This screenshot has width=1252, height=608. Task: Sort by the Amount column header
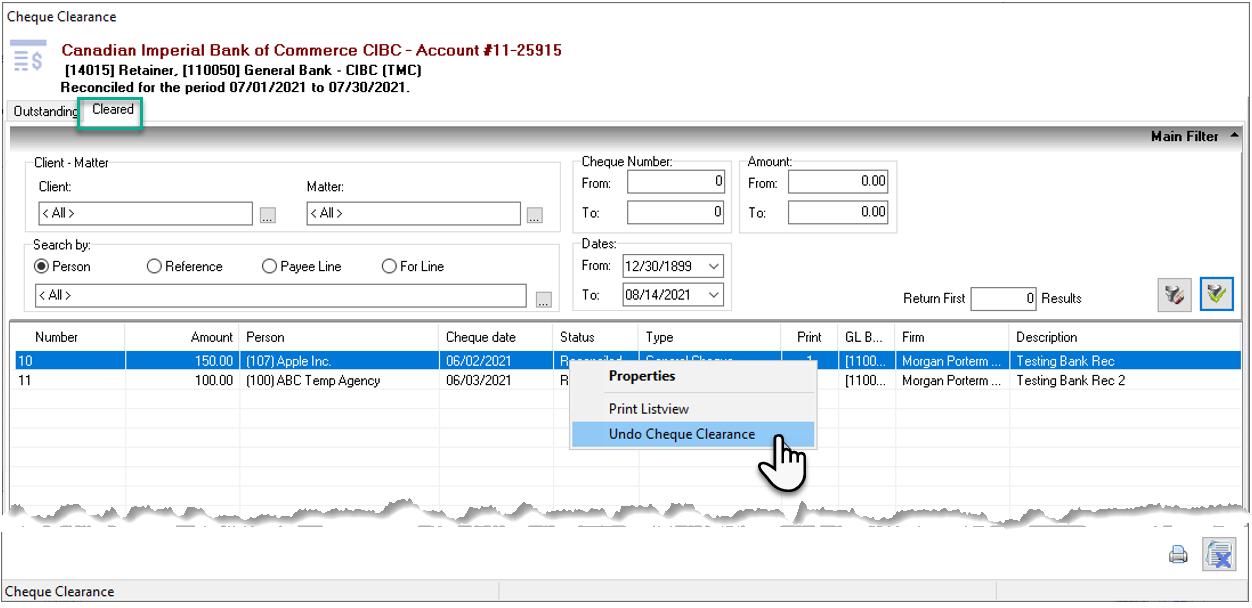[x=183, y=337]
